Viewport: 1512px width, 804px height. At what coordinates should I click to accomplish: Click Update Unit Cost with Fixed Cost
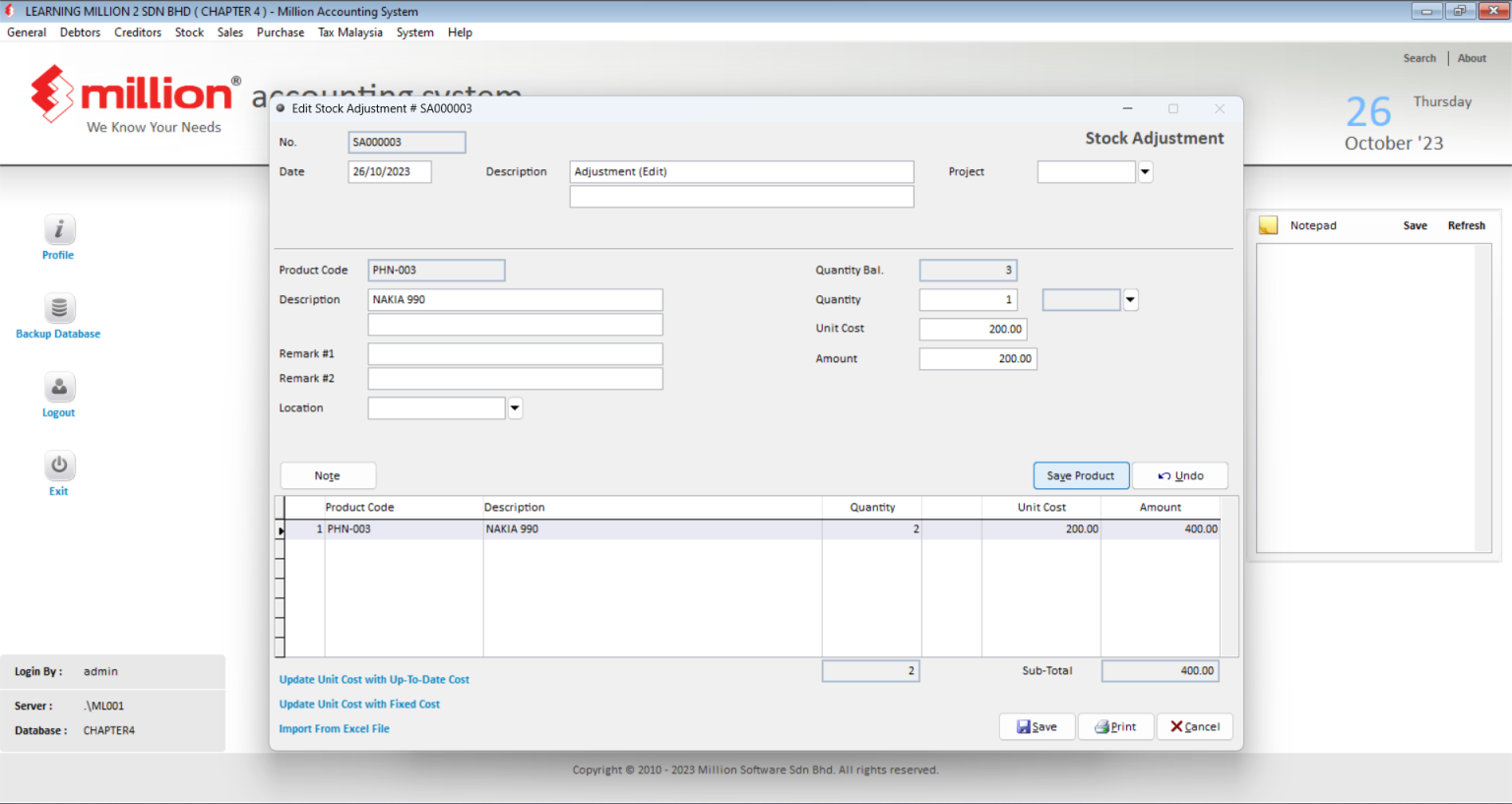[359, 705]
